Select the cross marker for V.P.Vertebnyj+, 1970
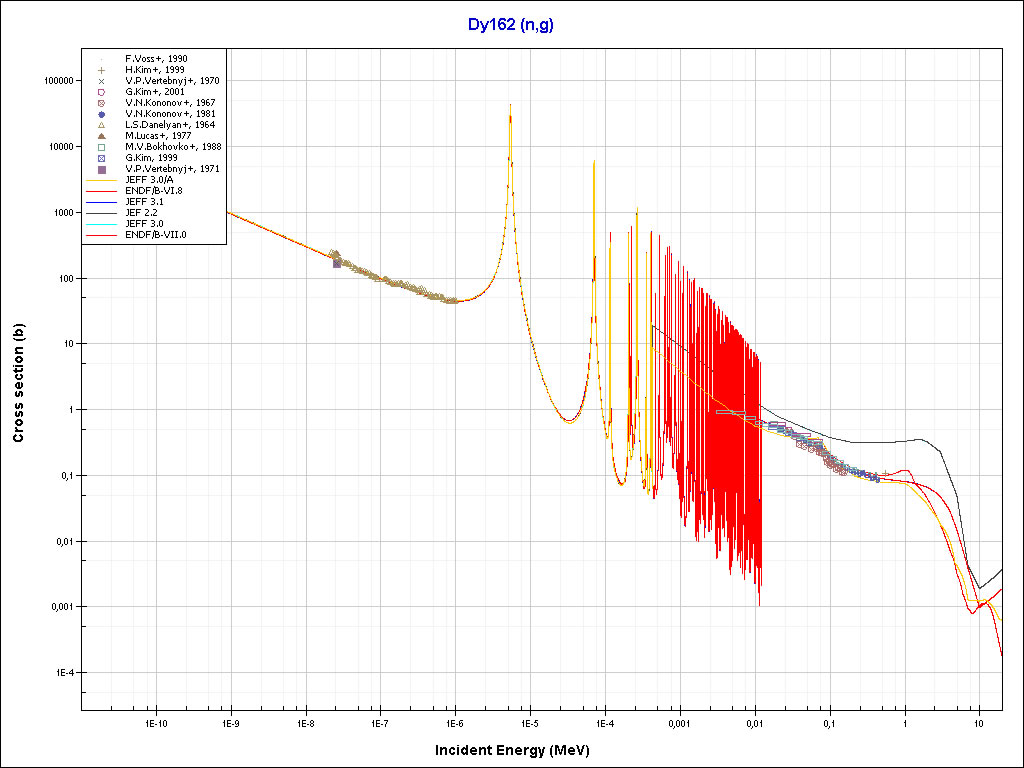 (102, 81)
